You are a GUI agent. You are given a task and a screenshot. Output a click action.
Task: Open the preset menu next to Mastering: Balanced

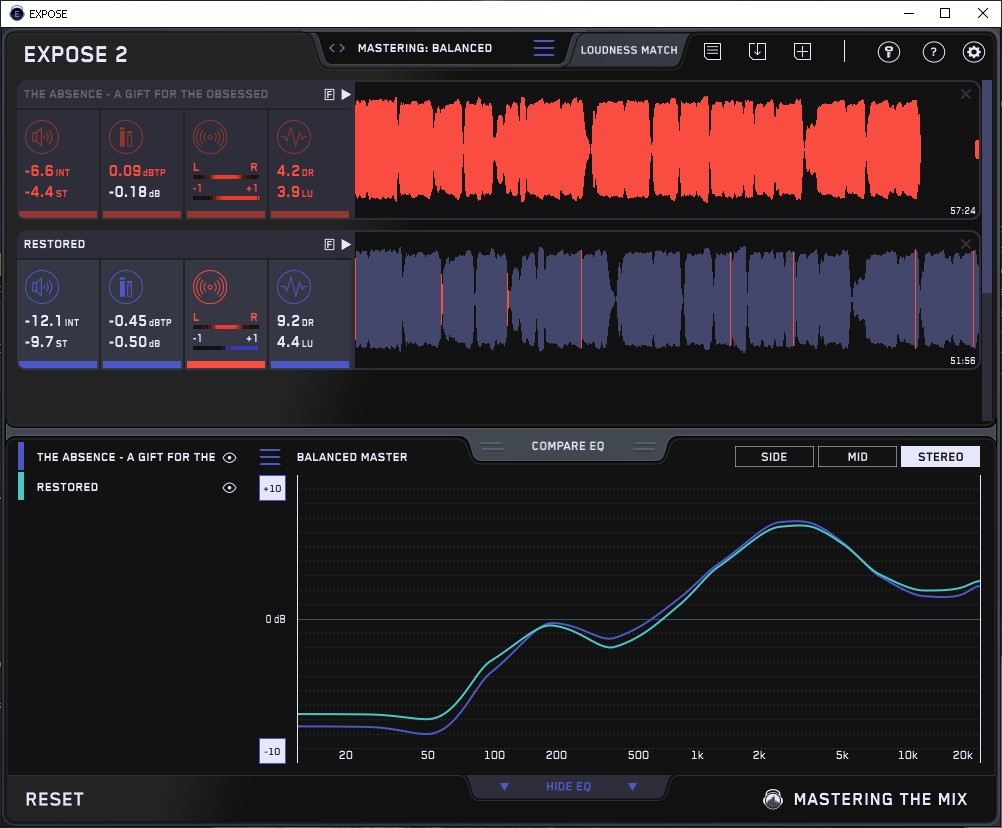[x=544, y=48]
